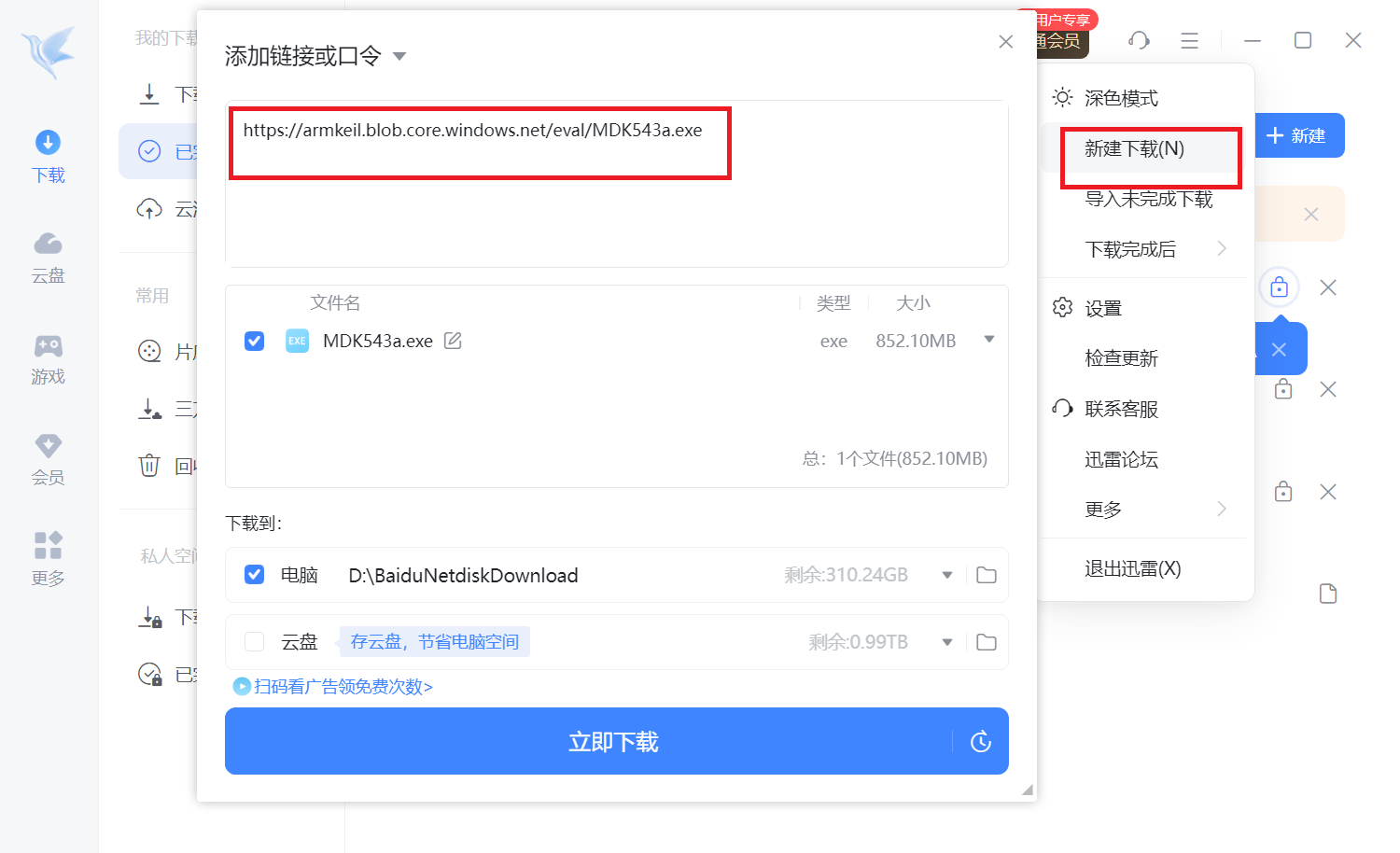Click the blue 新建 button

click(1297, 135)
